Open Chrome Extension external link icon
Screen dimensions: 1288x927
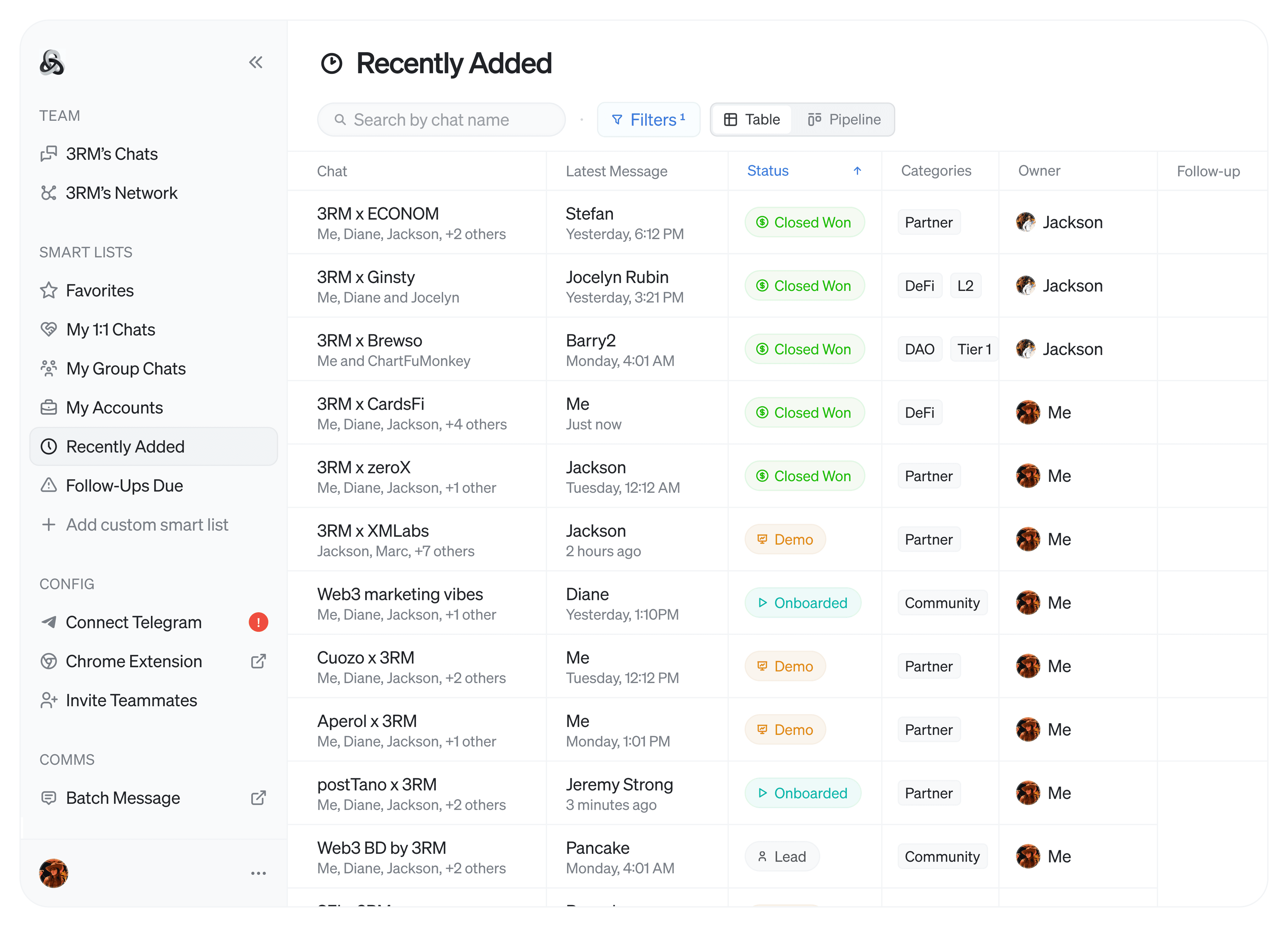coord(258,661)
